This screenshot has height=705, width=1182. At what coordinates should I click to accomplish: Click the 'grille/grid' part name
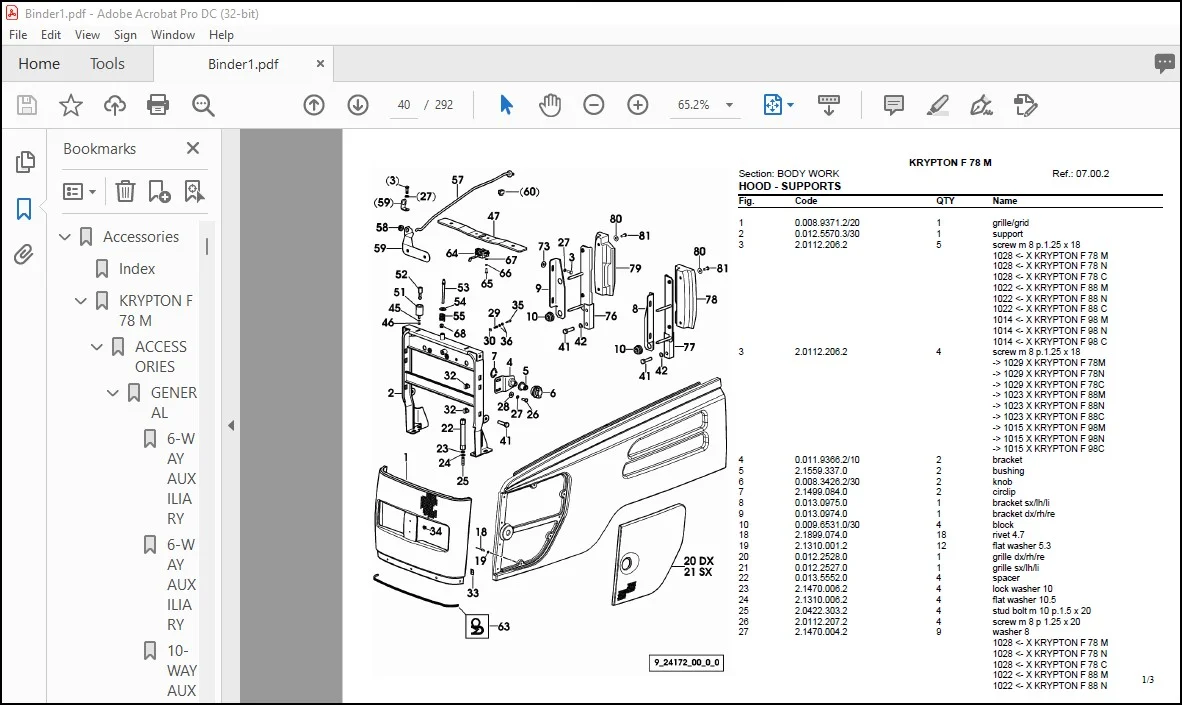1010,223
